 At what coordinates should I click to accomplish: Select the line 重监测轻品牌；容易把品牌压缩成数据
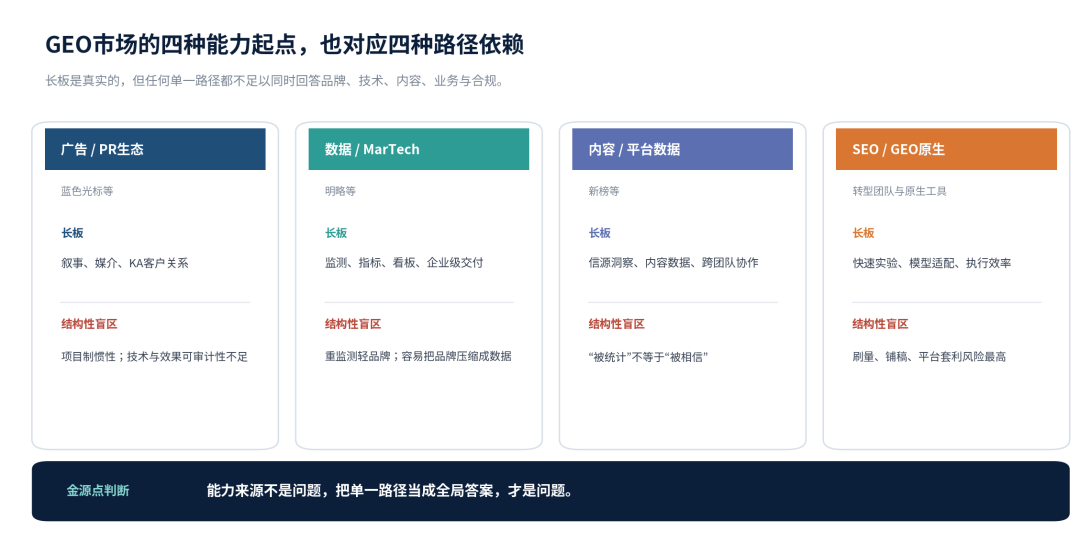click(x=418, y=356)
